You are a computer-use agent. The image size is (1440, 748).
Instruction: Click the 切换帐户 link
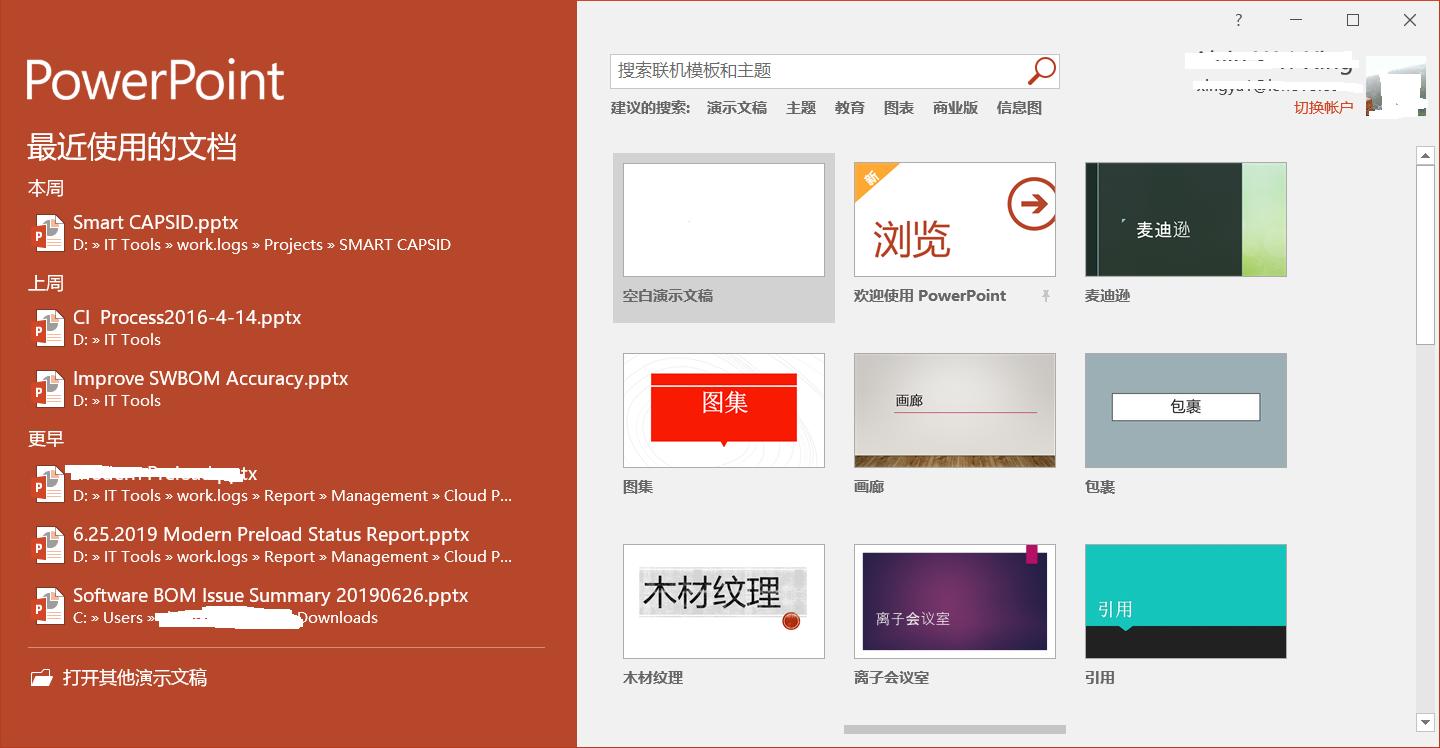[1323, 107]
